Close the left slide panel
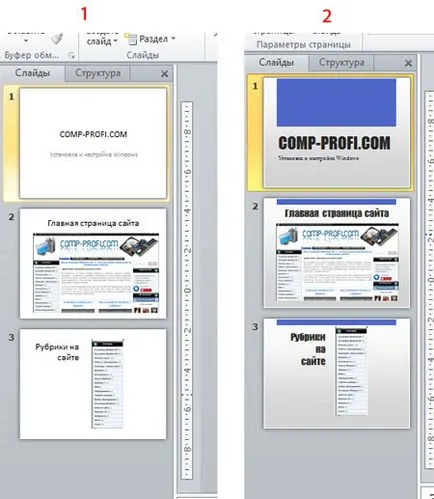 pyautogui.click(x=164, y=74)
